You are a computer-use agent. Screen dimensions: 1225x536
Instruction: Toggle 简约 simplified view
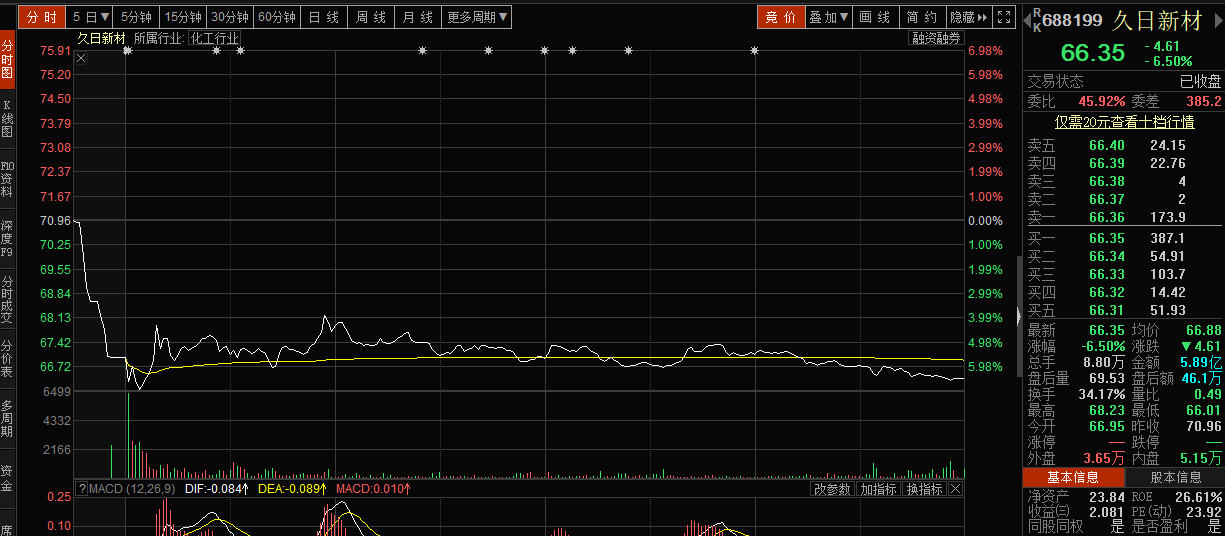(x=921, y=17)
